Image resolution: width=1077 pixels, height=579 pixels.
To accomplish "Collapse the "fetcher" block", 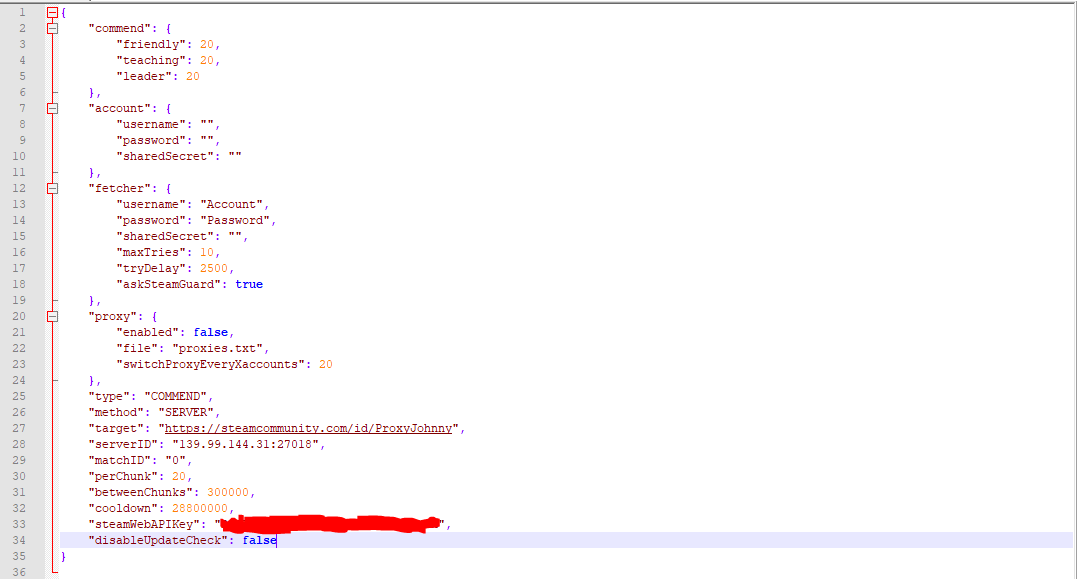I will tap(51, 188).
